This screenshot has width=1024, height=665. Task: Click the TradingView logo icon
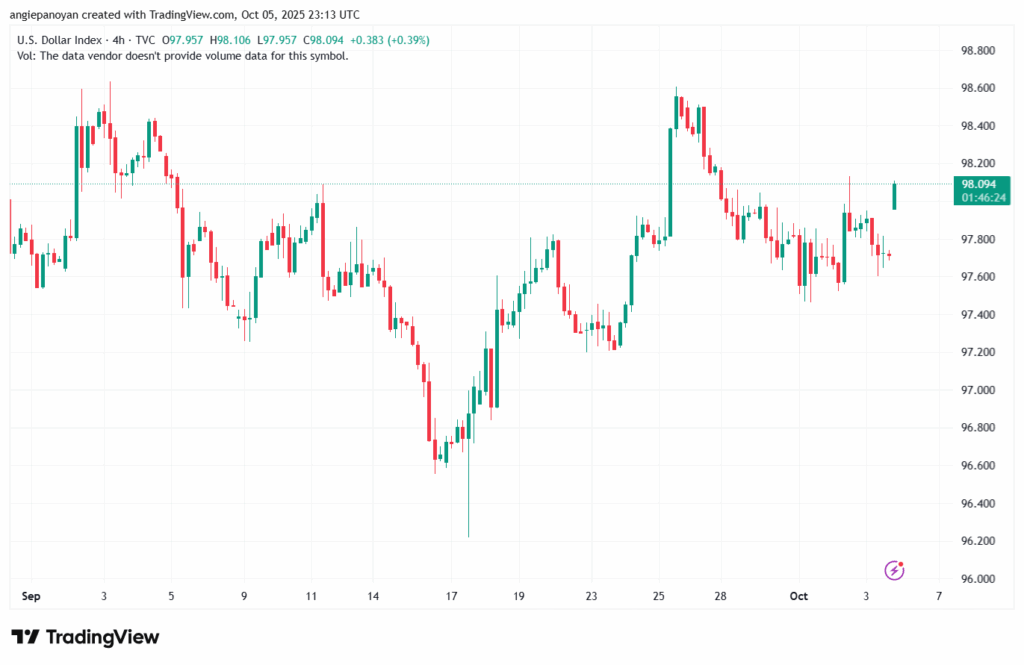[x=26, y=637]
